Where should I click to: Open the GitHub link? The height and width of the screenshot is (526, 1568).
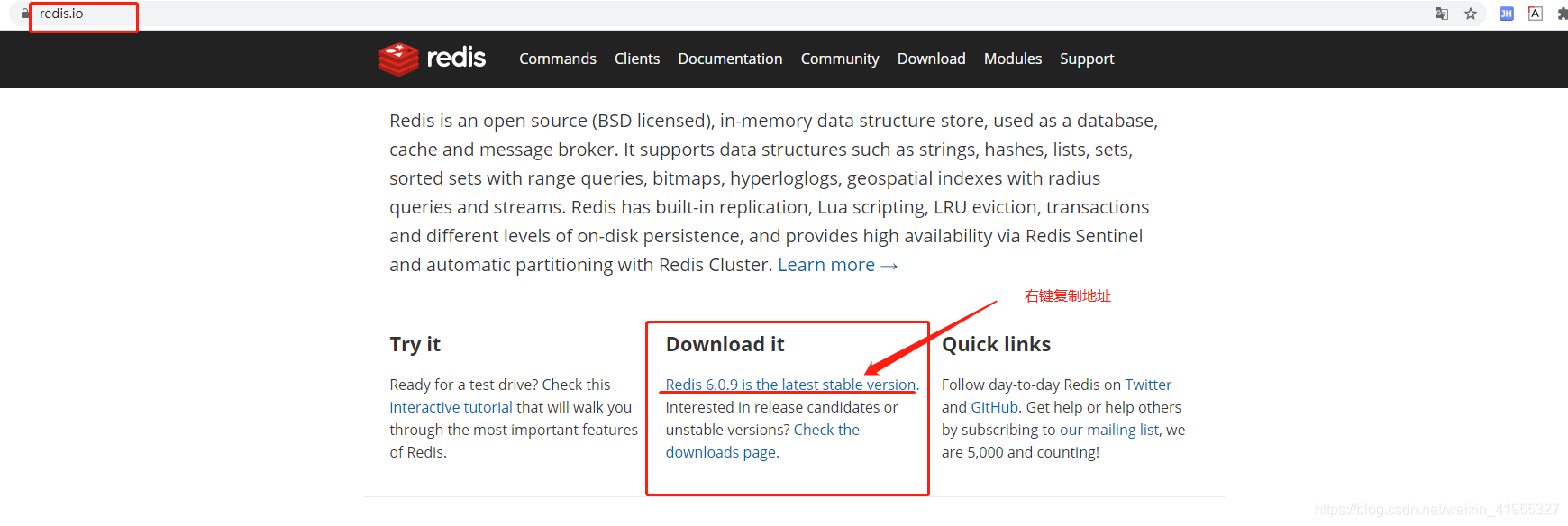pyautogui.click(x=995, y=407)
